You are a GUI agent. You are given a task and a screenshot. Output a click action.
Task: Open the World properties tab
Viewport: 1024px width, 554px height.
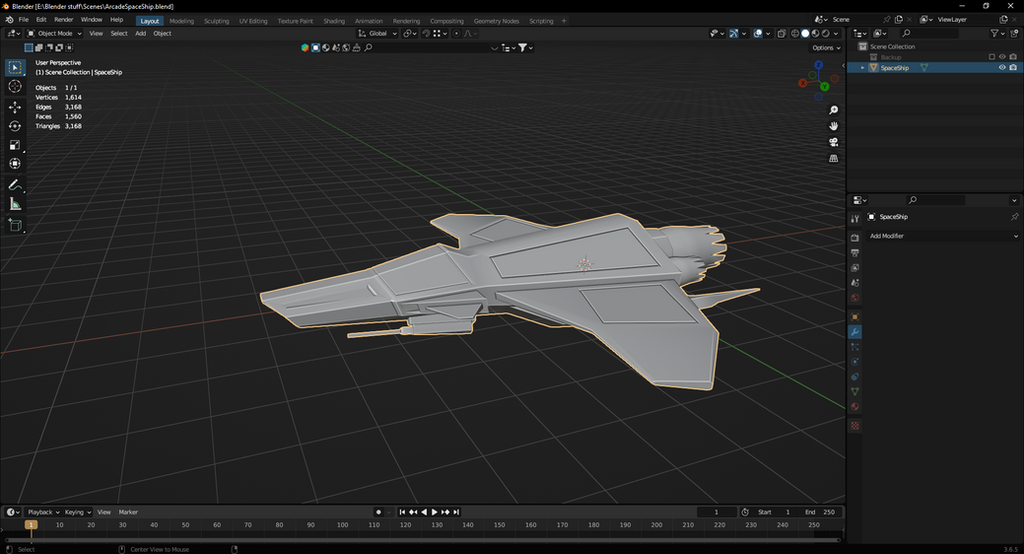(x=855, y=298)
